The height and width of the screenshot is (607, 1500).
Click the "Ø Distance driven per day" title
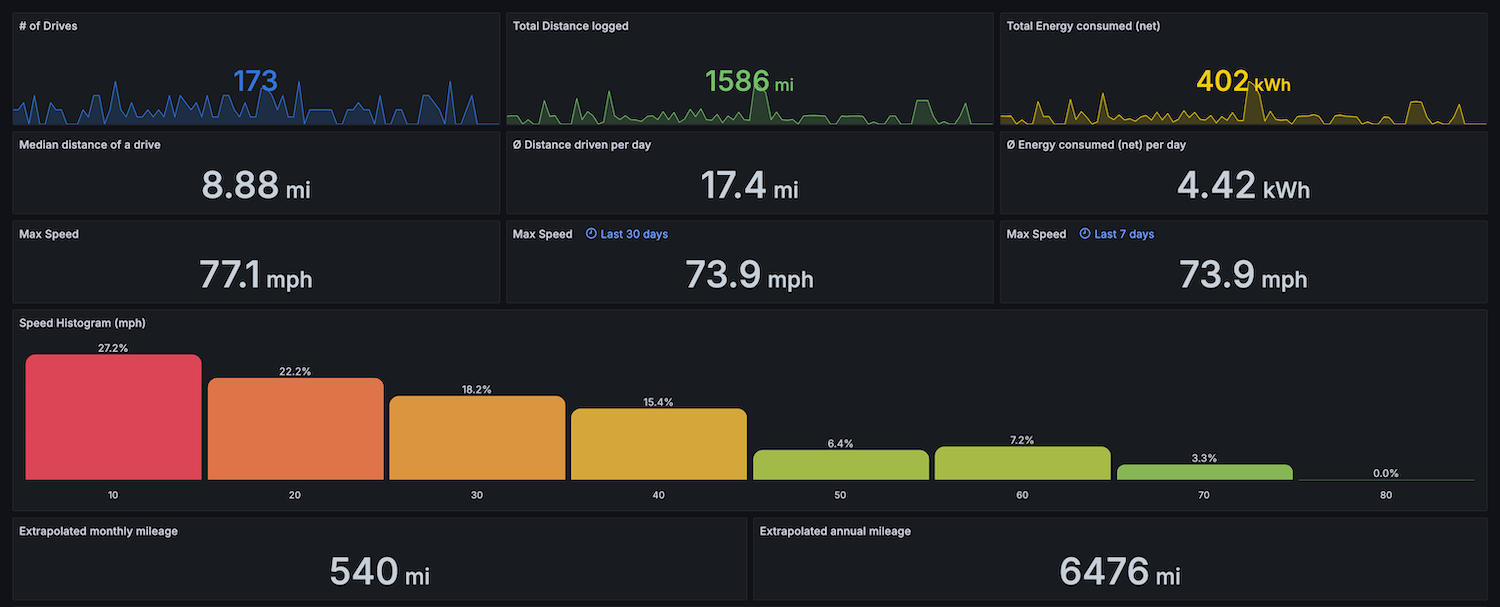[x=581, y=145]
